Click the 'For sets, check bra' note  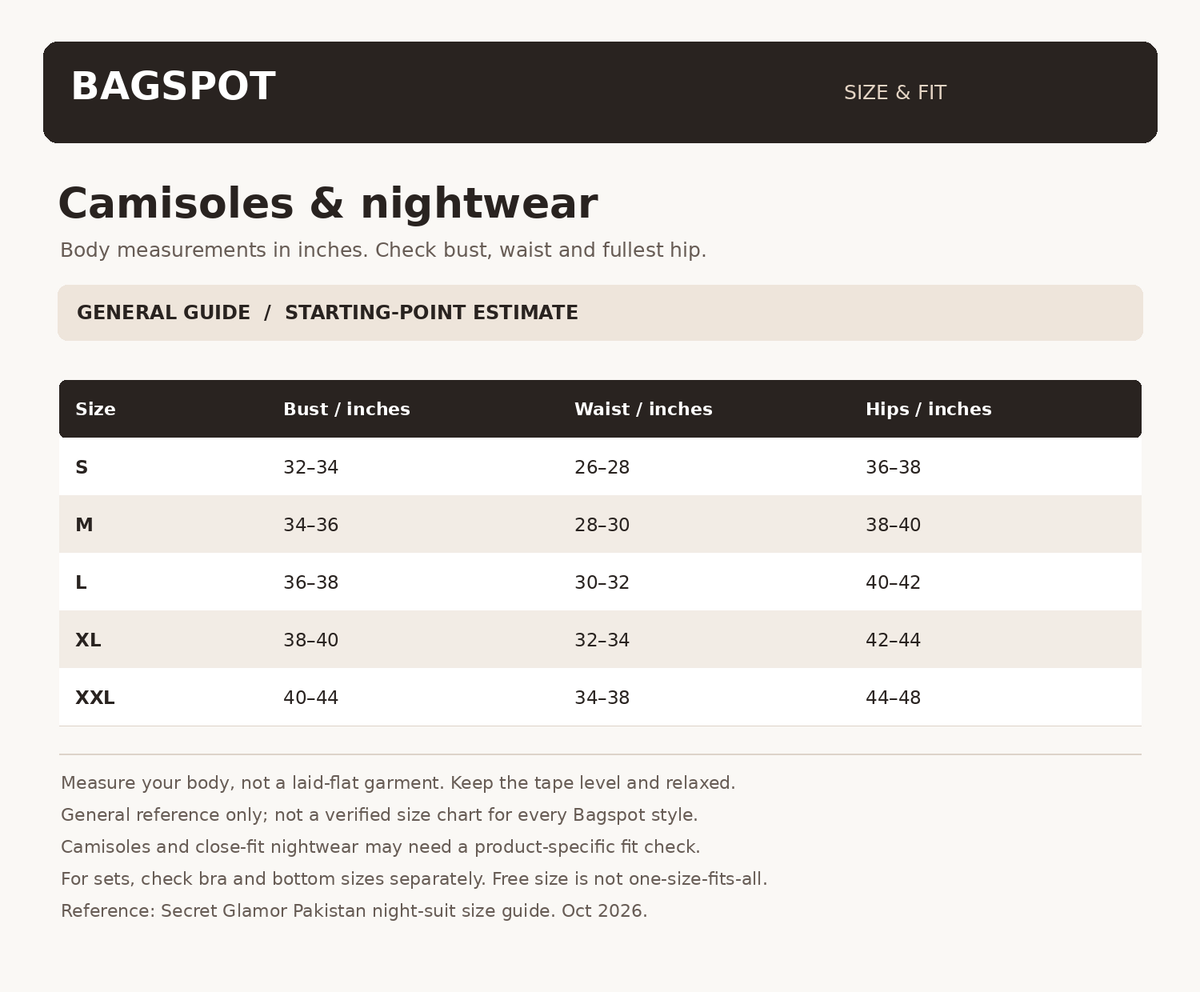point(414,879)
